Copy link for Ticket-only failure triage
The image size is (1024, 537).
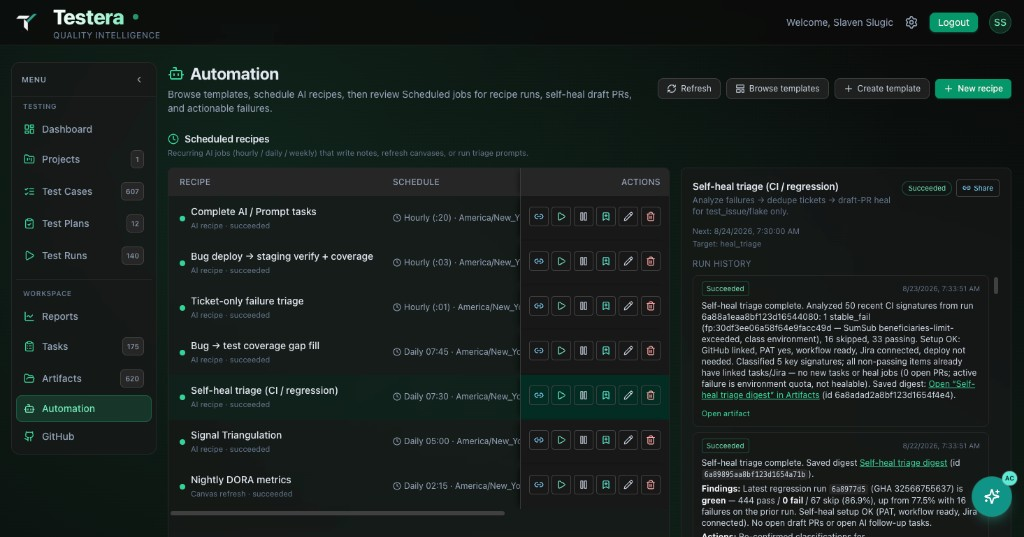click(x=539, y=306)
